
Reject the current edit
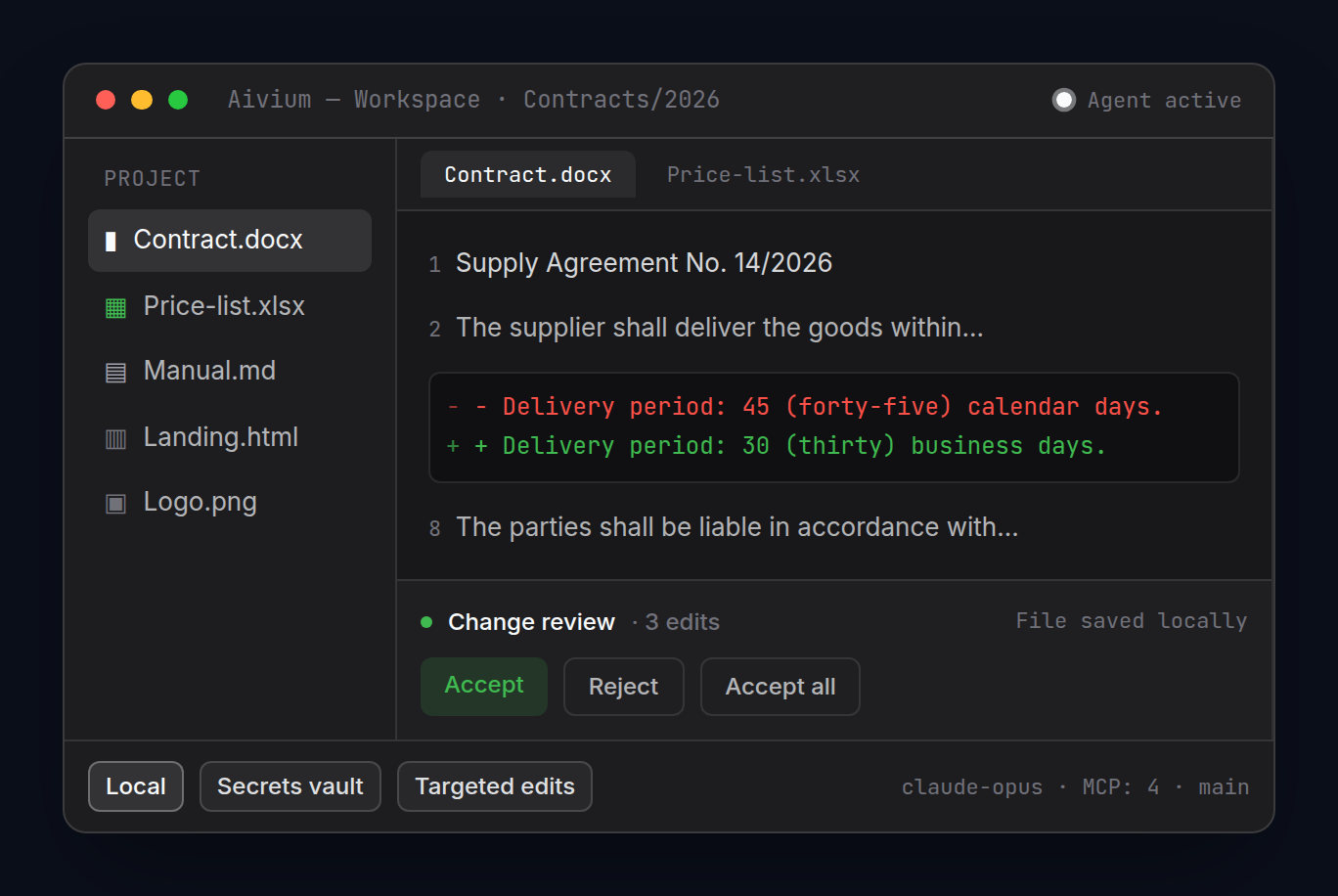[624, 687]
